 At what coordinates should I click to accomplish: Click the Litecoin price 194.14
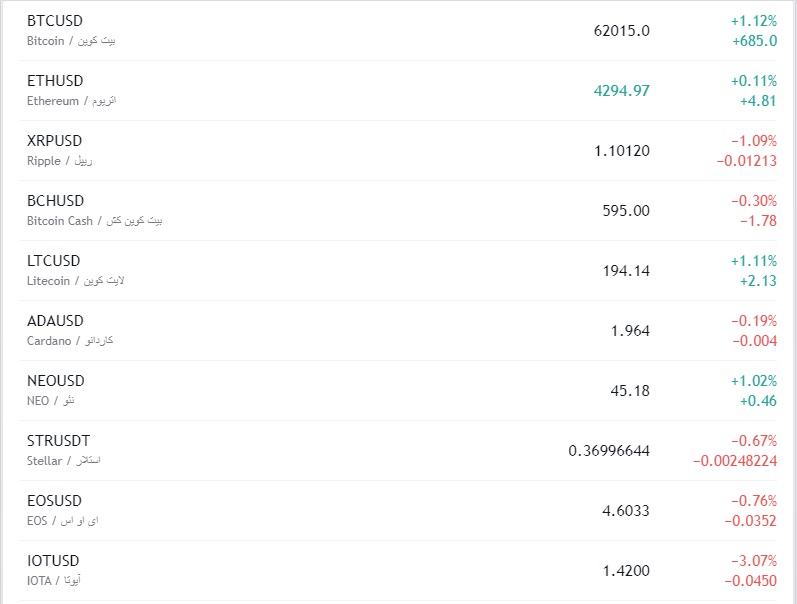pos(627,271)
